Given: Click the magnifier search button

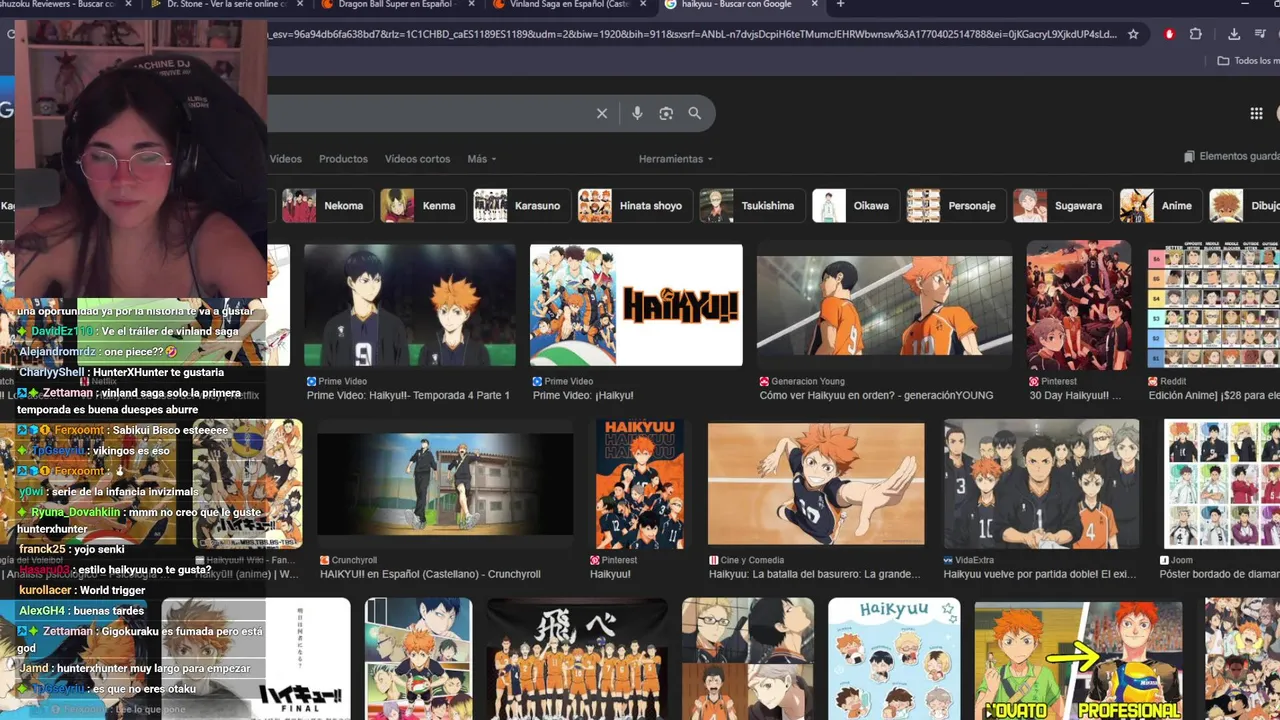Looking at the screenshot, I should 695,114.
